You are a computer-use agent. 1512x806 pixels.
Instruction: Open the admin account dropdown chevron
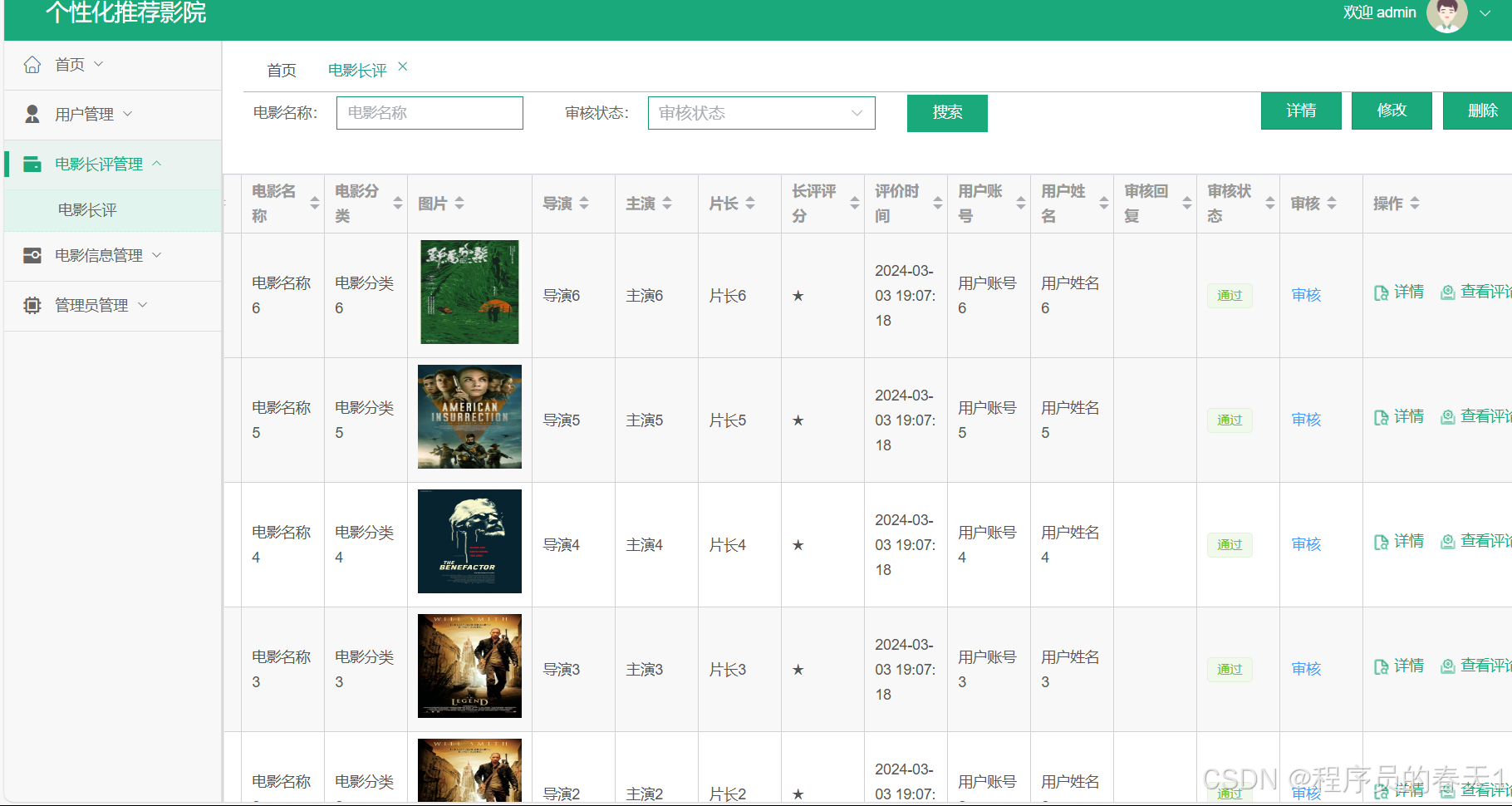(1485, 13)
